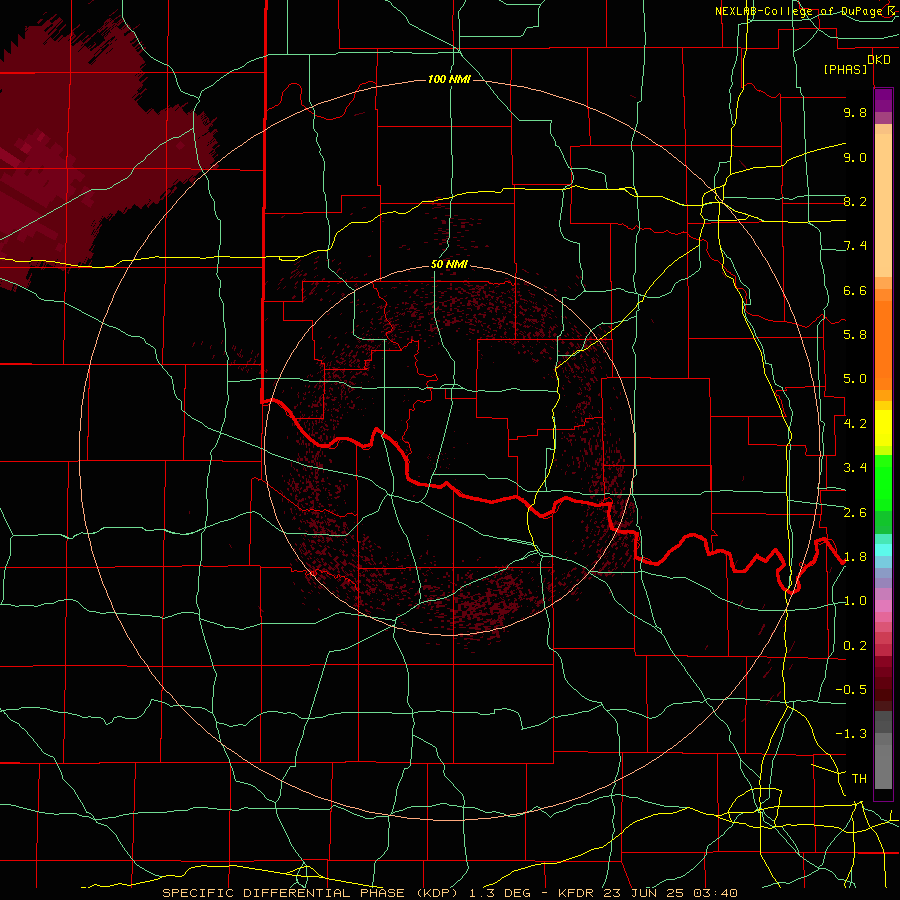Click the 50 NMI range ring label
The width and height of the screenshot is (900, 900).
449,265
